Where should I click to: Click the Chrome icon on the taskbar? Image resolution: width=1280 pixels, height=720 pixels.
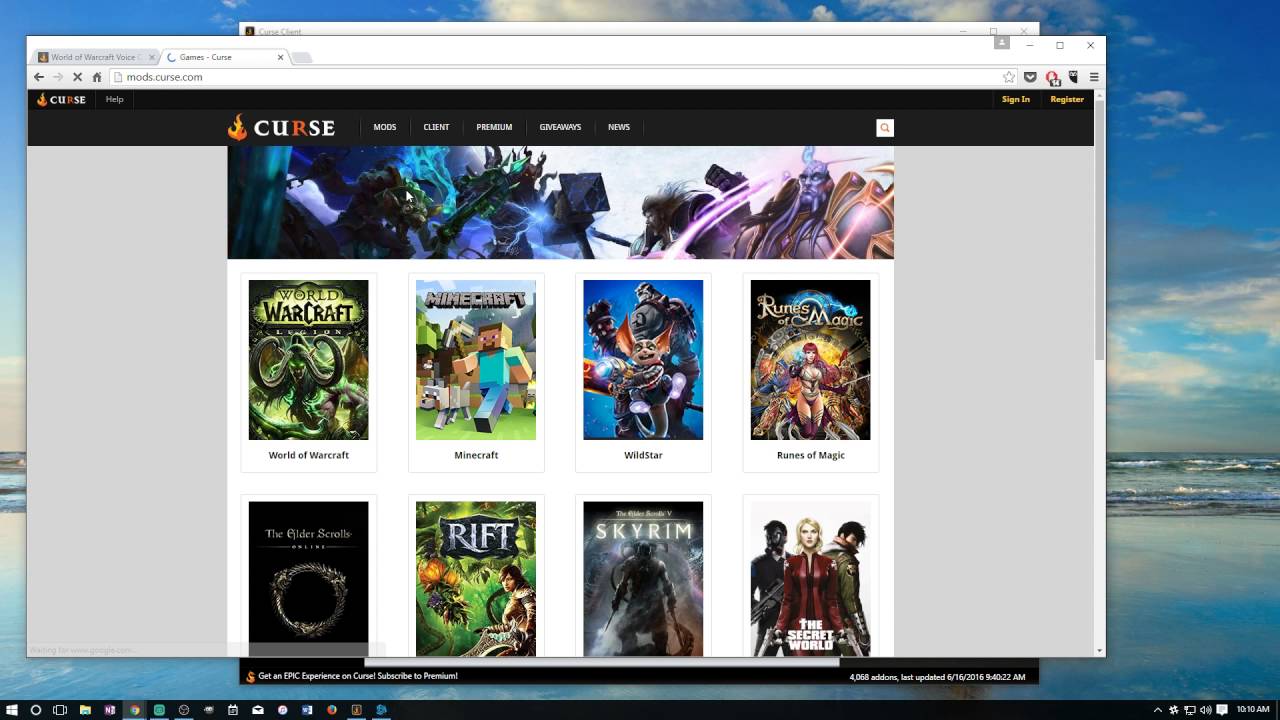point(134,710)
